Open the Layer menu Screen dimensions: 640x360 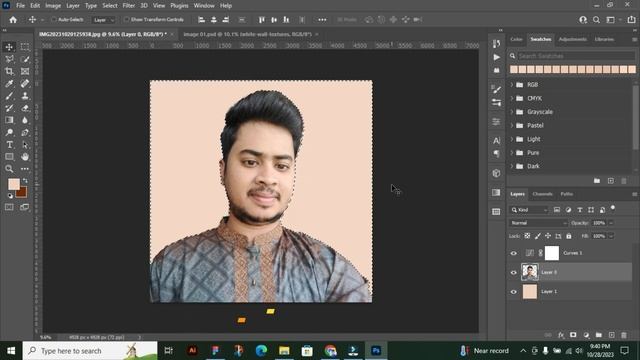point(73,6)
